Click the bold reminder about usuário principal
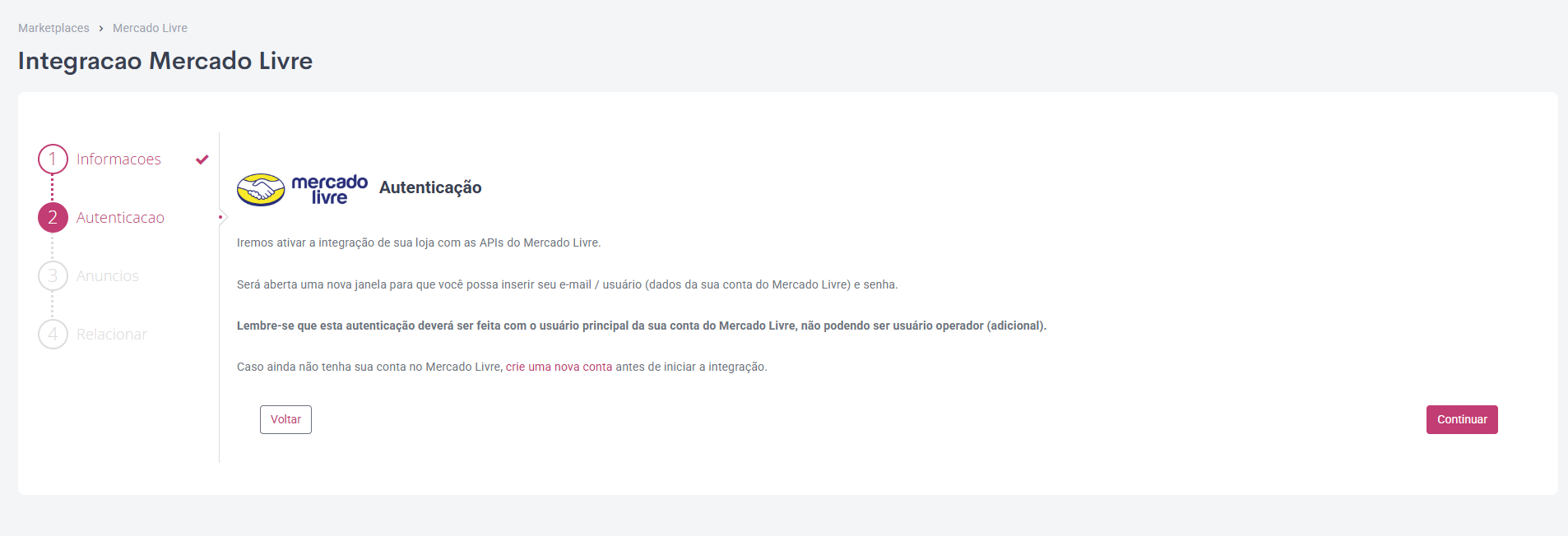Image resolution: width=1568 pixels, height=536 pixels. [x=642, y=326]
